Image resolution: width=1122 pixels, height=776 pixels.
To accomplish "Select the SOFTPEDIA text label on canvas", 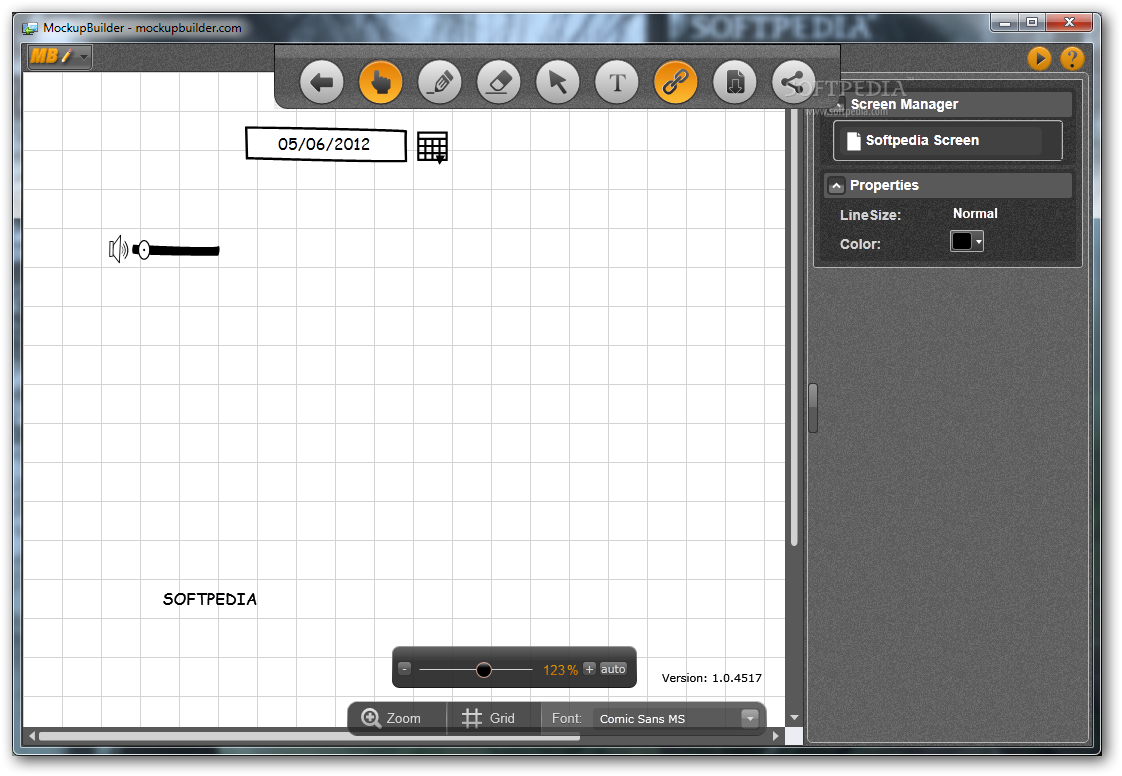I will click(210, 599).
